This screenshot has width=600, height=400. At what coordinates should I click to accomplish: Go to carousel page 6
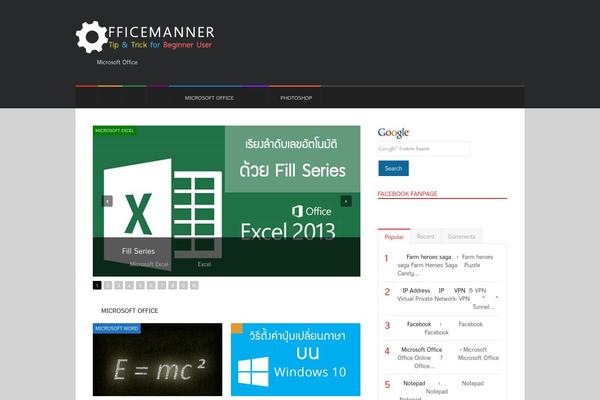(x=151, y=285)
